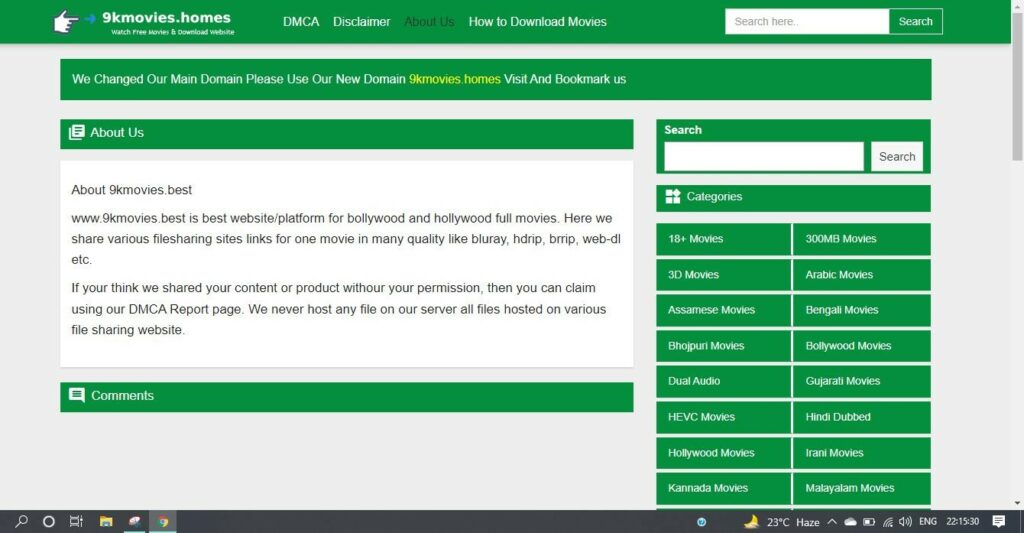Image resolution: width=1024 pixels, height=533 pixels.
Task: Click the blue help circle tray icon
Action: 701,522
